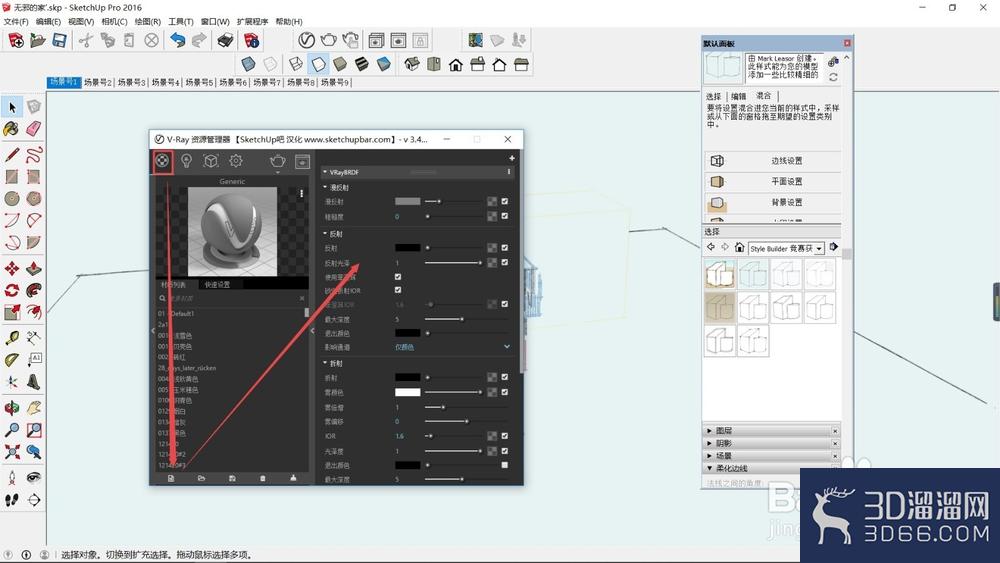Start render with teapot icon in asset manager

(277, 161)
